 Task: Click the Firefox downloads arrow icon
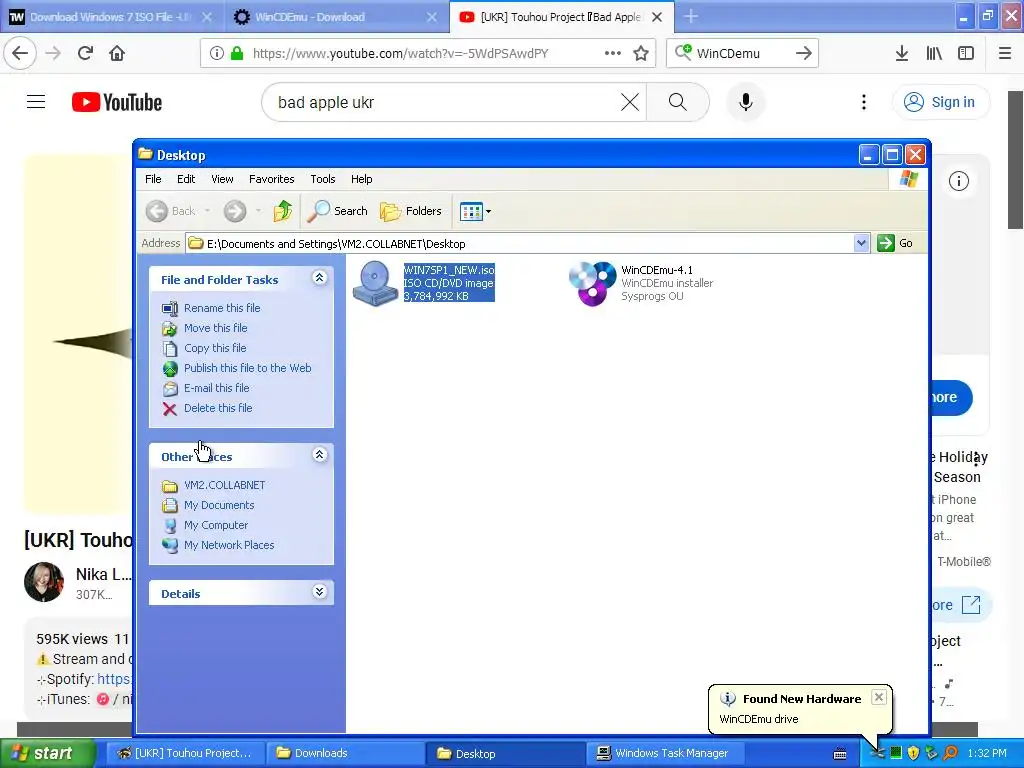pyautogui.click(x=901, y=53)
